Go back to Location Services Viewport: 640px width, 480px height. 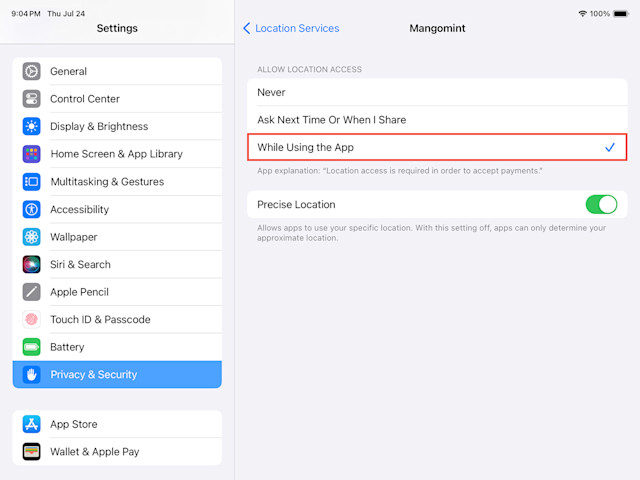291,28
